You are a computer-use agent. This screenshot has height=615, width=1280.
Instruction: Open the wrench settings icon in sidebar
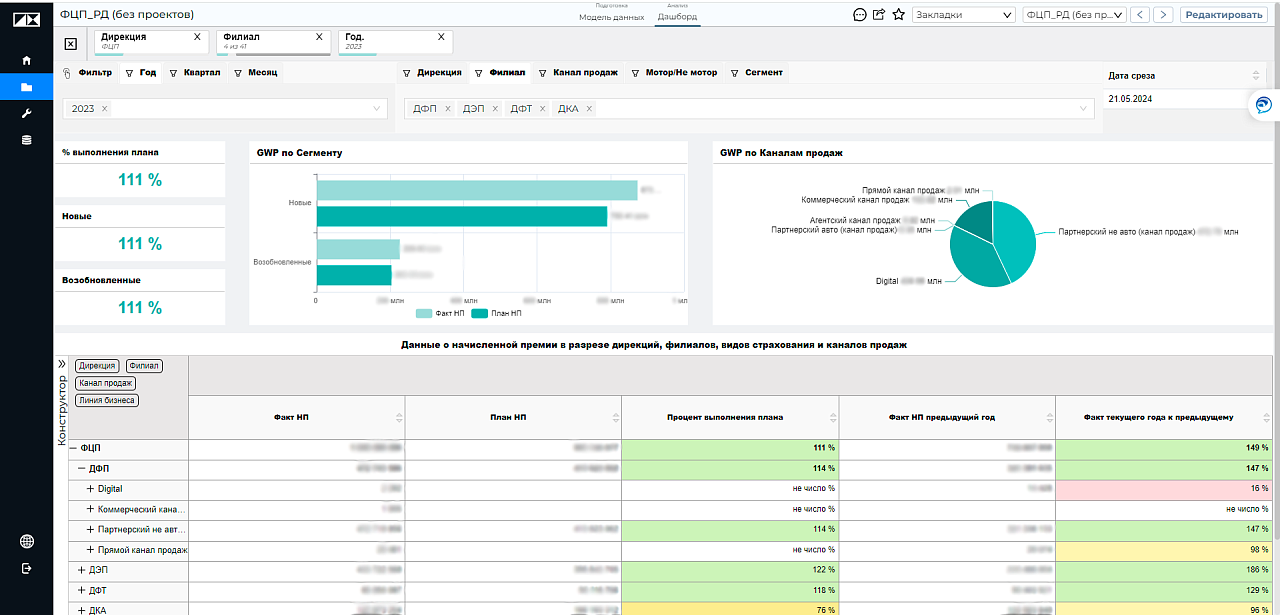point(27,113)
